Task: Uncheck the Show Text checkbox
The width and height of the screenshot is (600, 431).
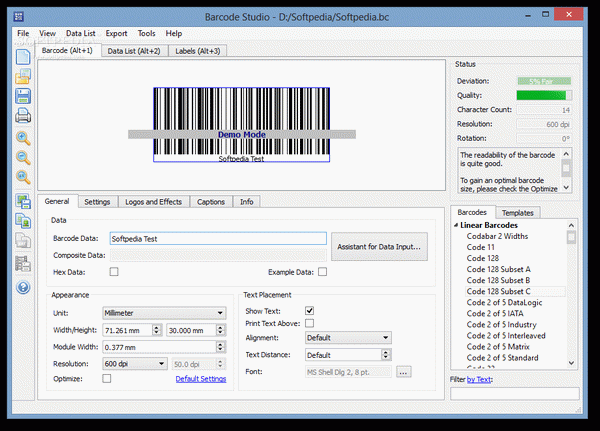Action: click(x=310, y=311)
